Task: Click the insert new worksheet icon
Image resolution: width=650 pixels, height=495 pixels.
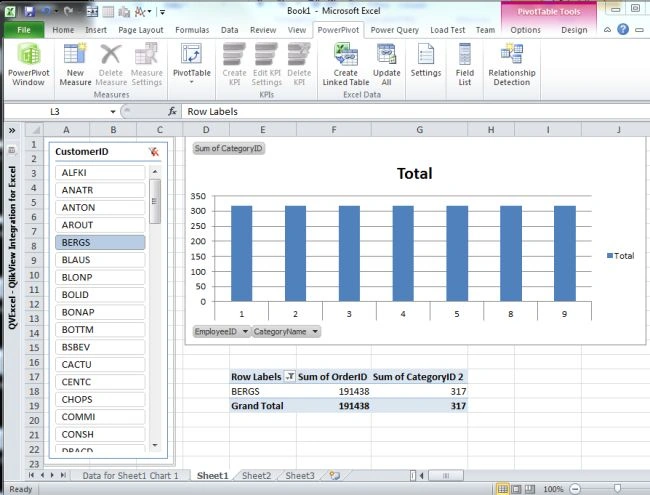Action: pos(334,475)
